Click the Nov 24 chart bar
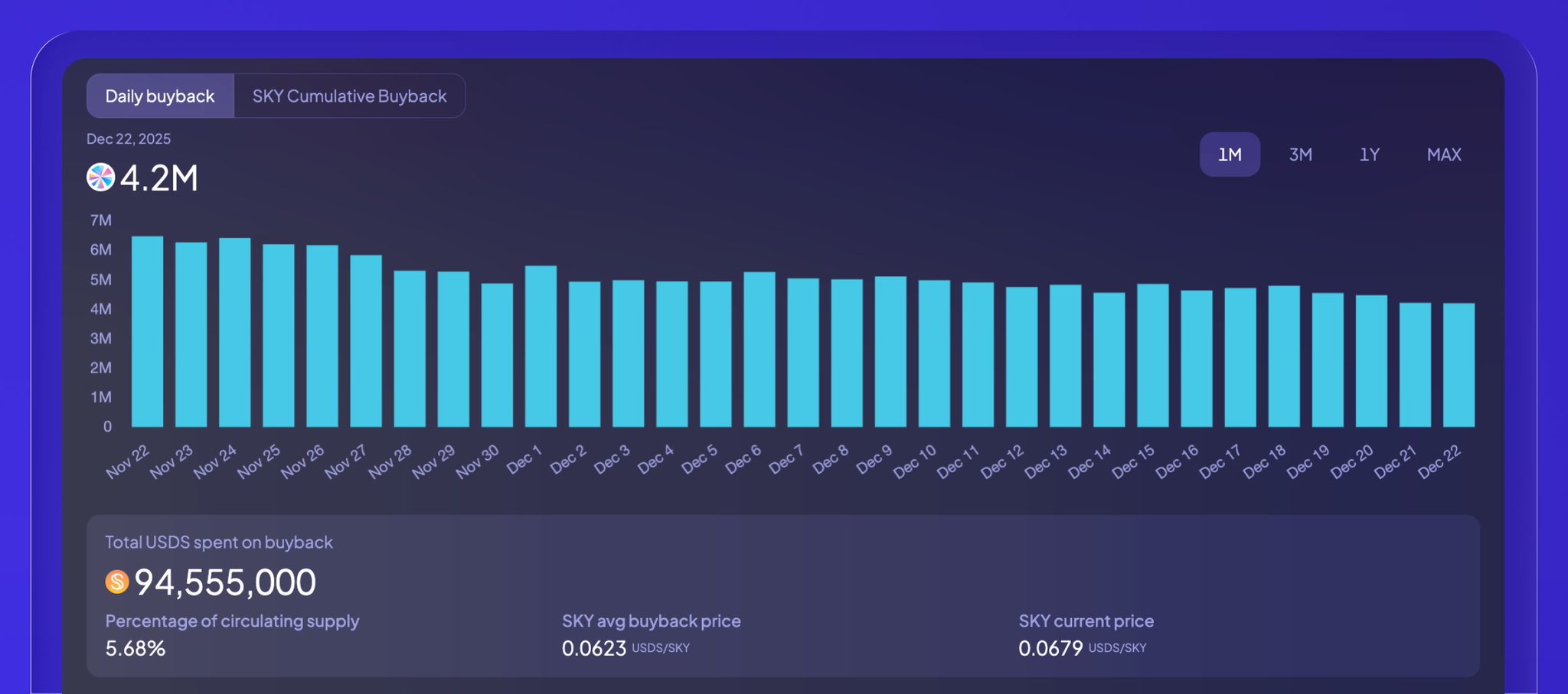This screenshot has height=694, width=1568. [x=235, y=332]
